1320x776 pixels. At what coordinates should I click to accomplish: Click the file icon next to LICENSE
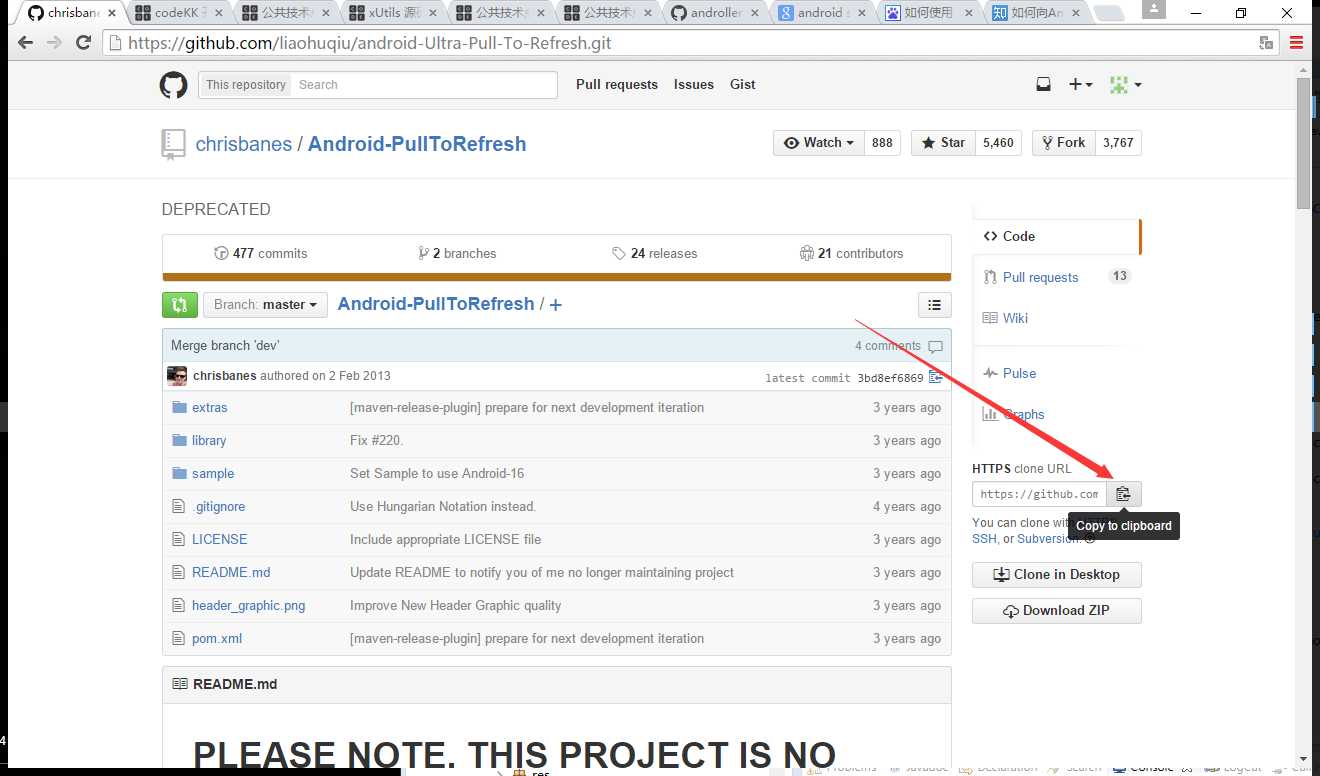point(179,539)
